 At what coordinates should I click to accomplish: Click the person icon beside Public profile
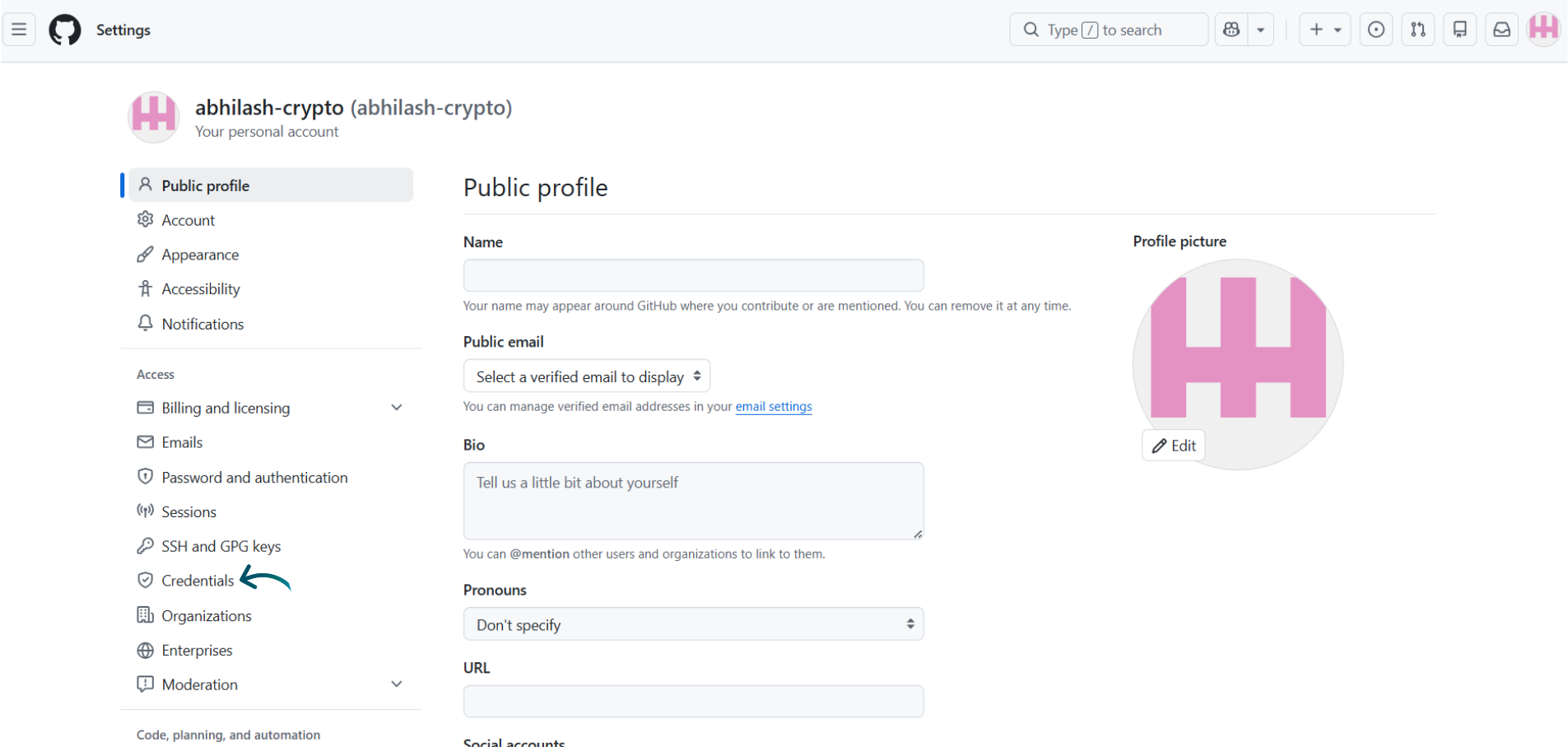coord(146,184)
